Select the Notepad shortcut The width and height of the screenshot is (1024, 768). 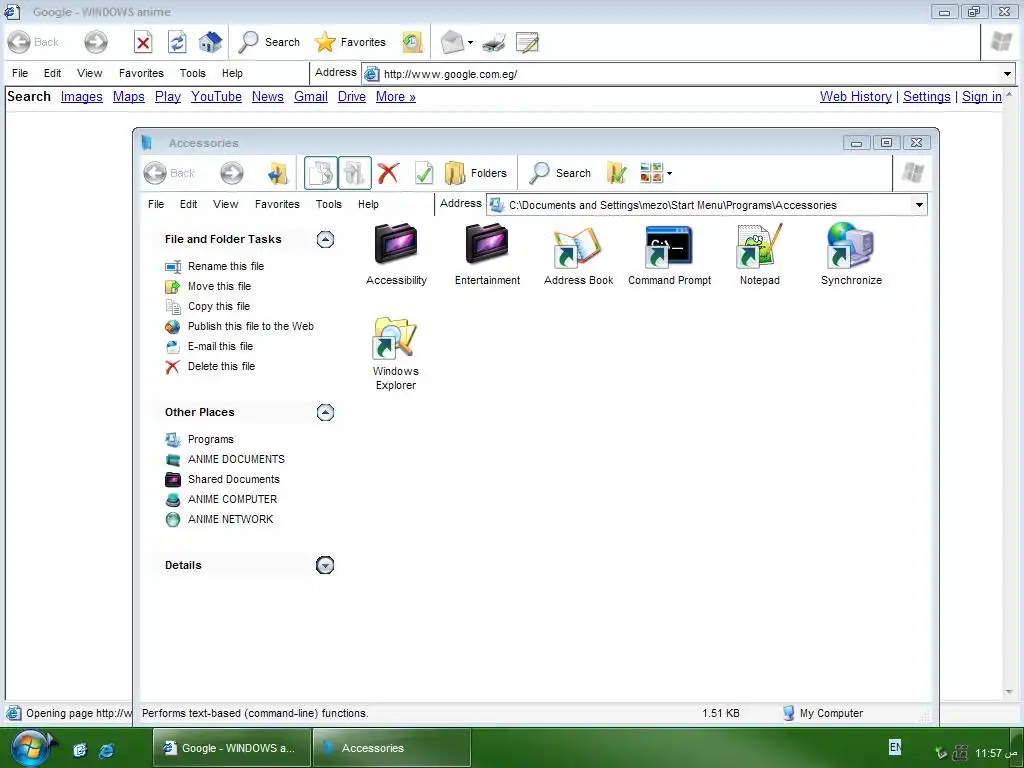coord(760,255)
